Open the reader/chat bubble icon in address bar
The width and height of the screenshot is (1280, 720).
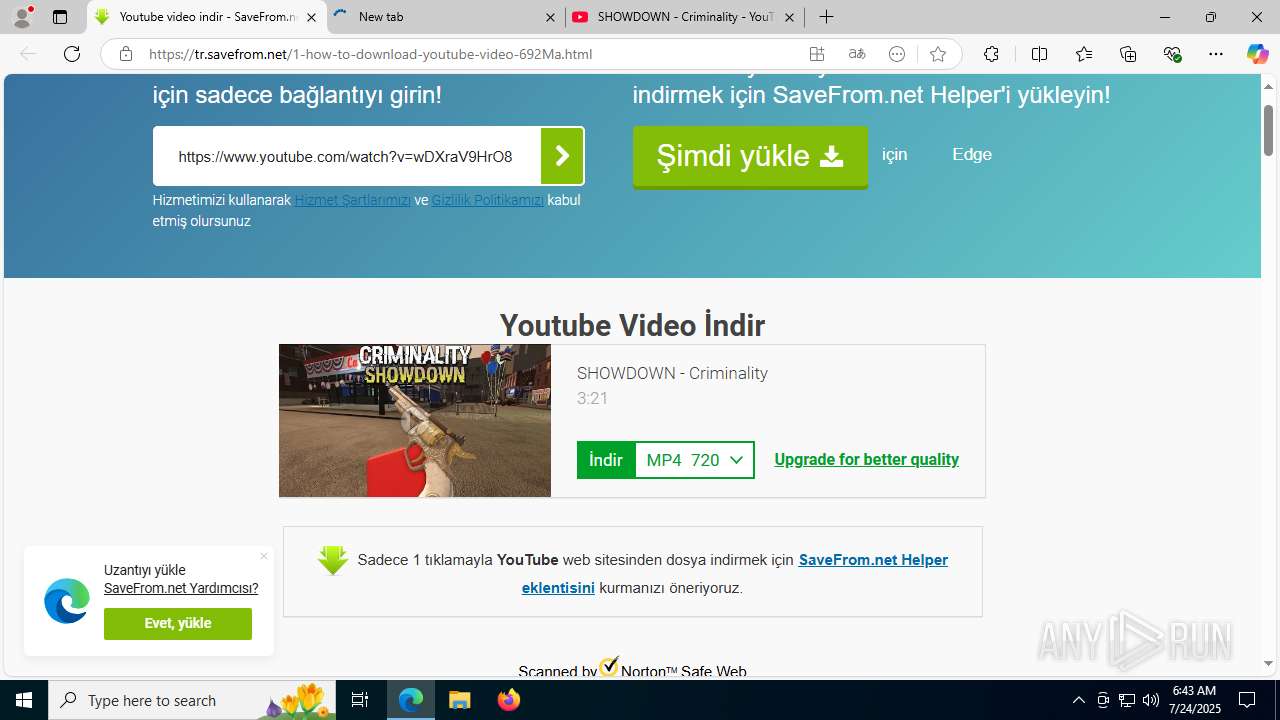coord(897,54)
